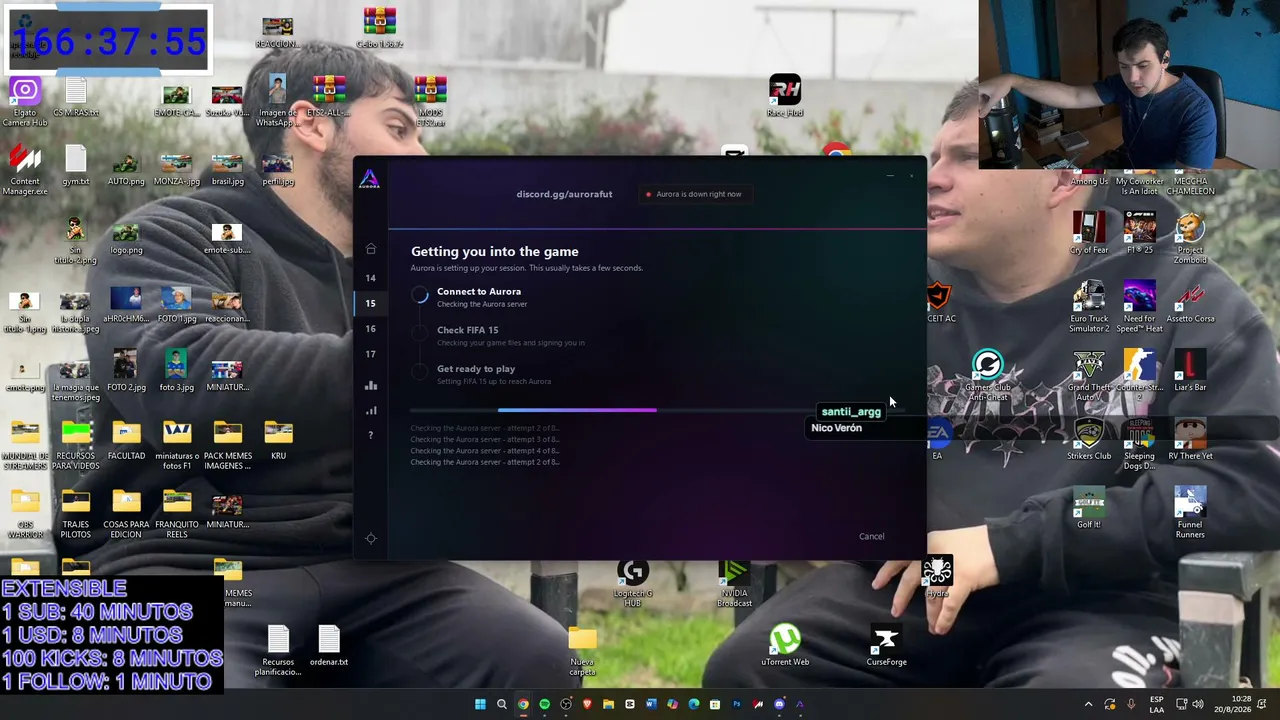Select the Content Manager.exe desktop icon
The width and height of the screenshot is (1280, 720).
pos(25,170)
